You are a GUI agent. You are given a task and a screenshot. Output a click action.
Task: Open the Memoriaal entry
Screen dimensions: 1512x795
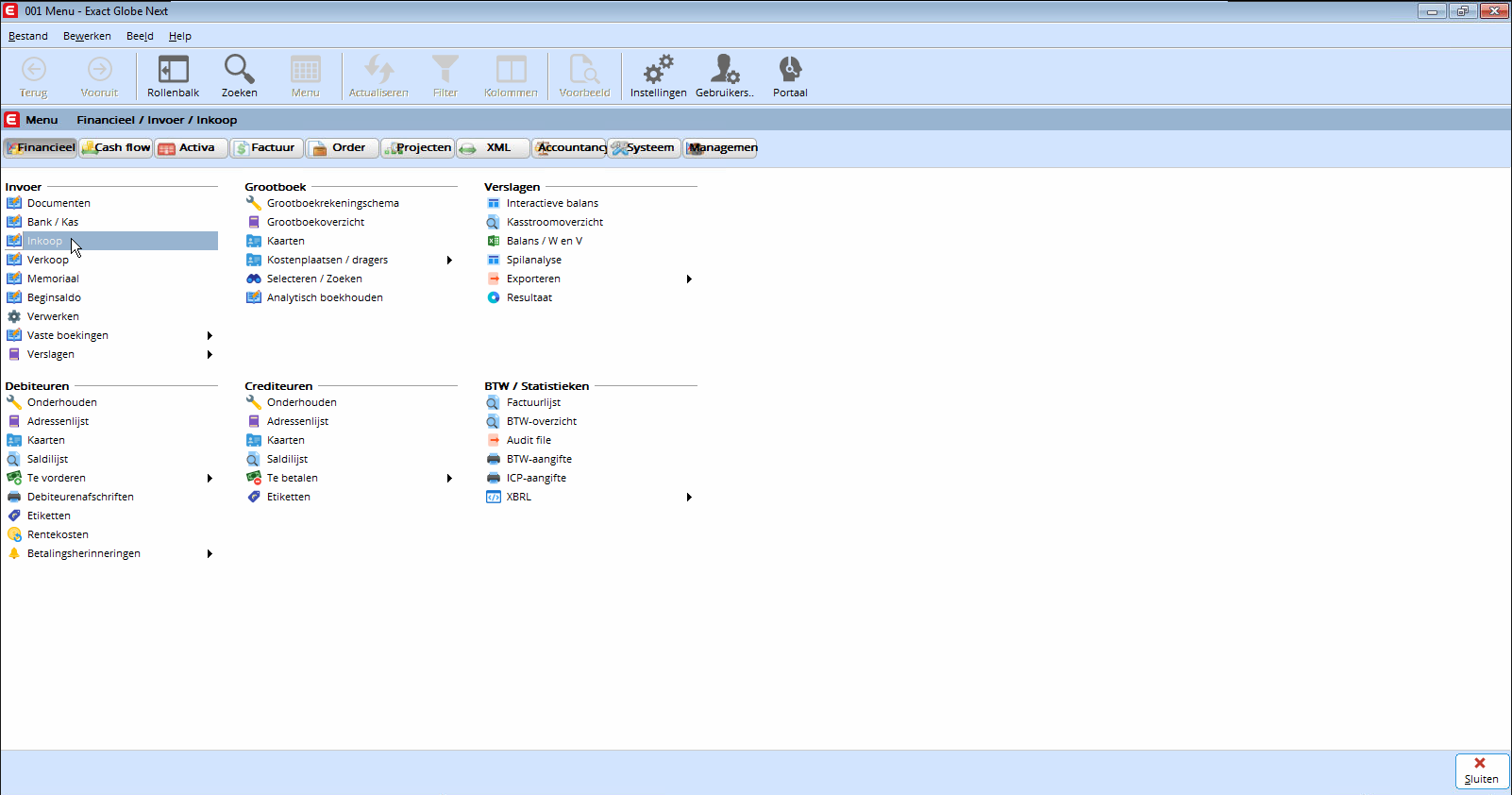pos(53,279)
